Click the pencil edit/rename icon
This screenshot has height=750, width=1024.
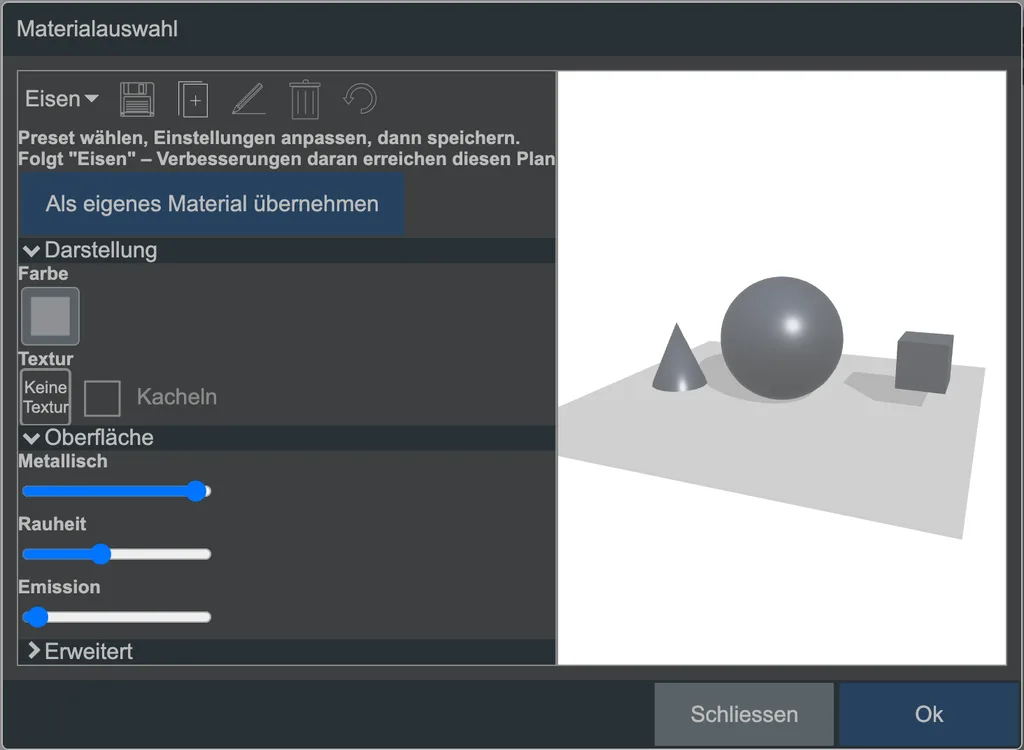(249, 99)
